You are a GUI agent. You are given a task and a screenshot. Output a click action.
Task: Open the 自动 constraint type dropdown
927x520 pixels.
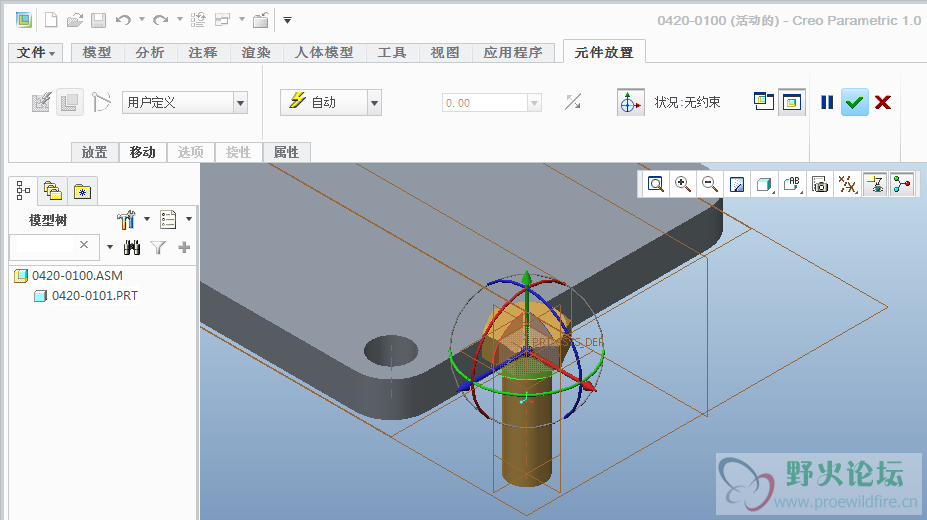click(374, 103)
